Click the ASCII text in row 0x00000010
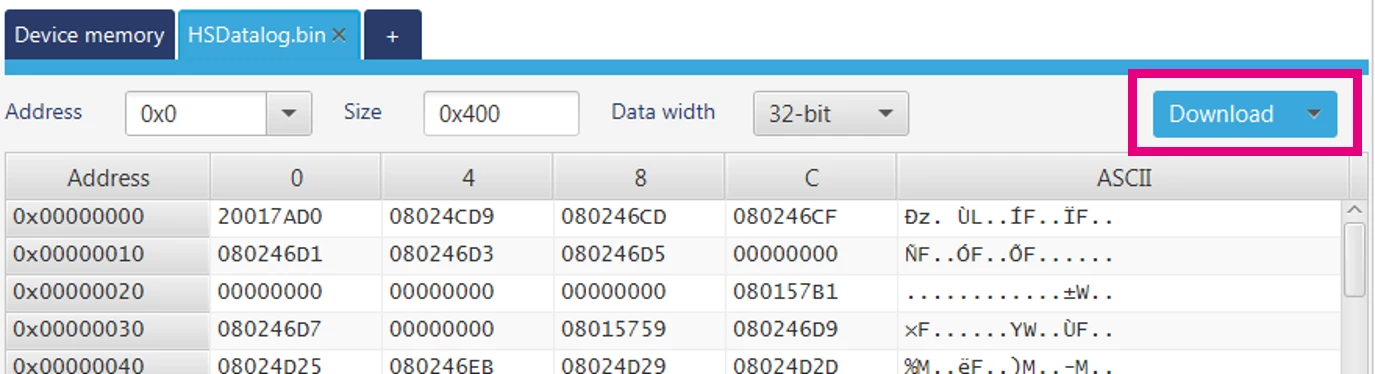The image size is (1375, 374). pos(1008,255)
